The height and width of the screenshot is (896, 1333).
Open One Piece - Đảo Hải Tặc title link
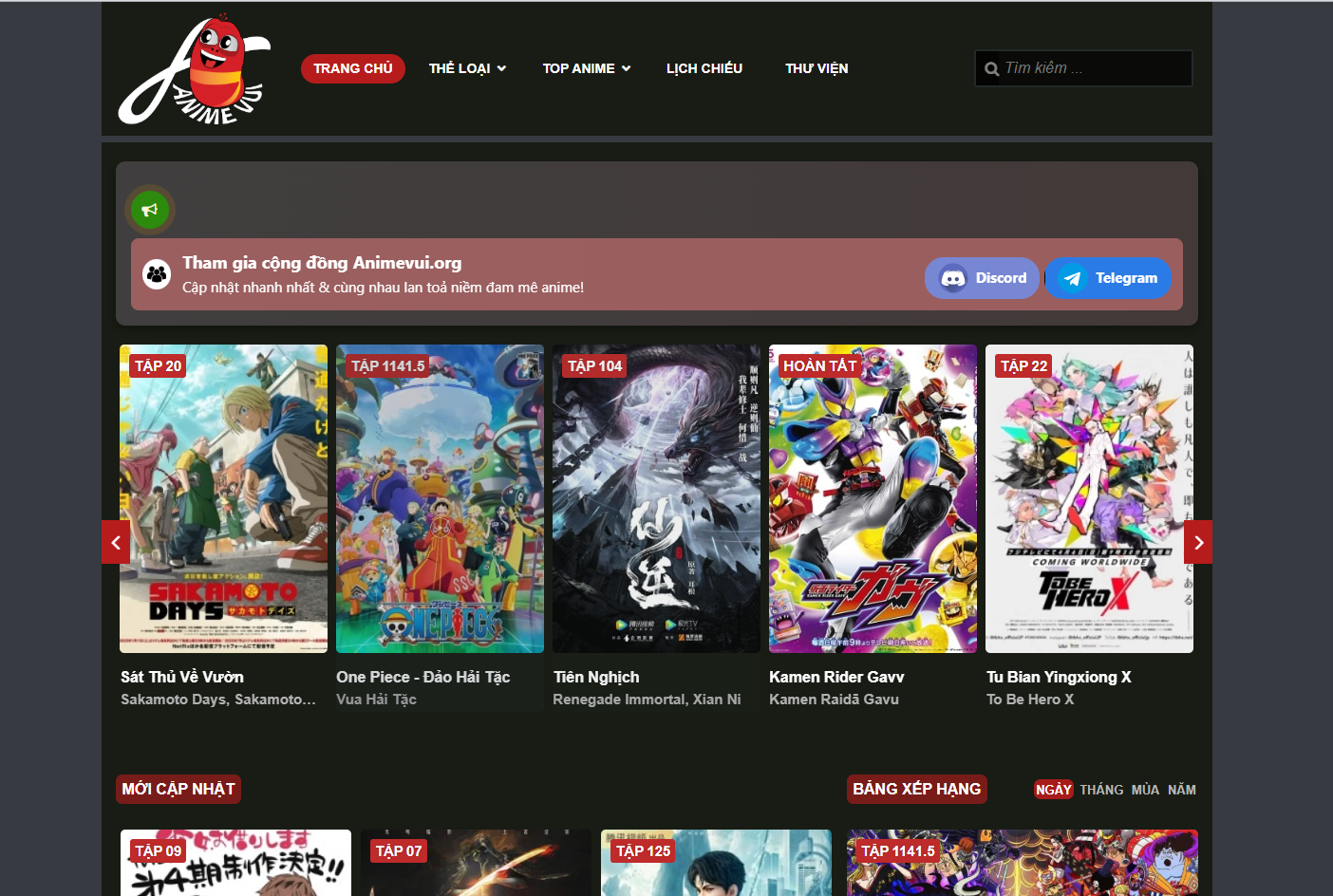(422, 677)
